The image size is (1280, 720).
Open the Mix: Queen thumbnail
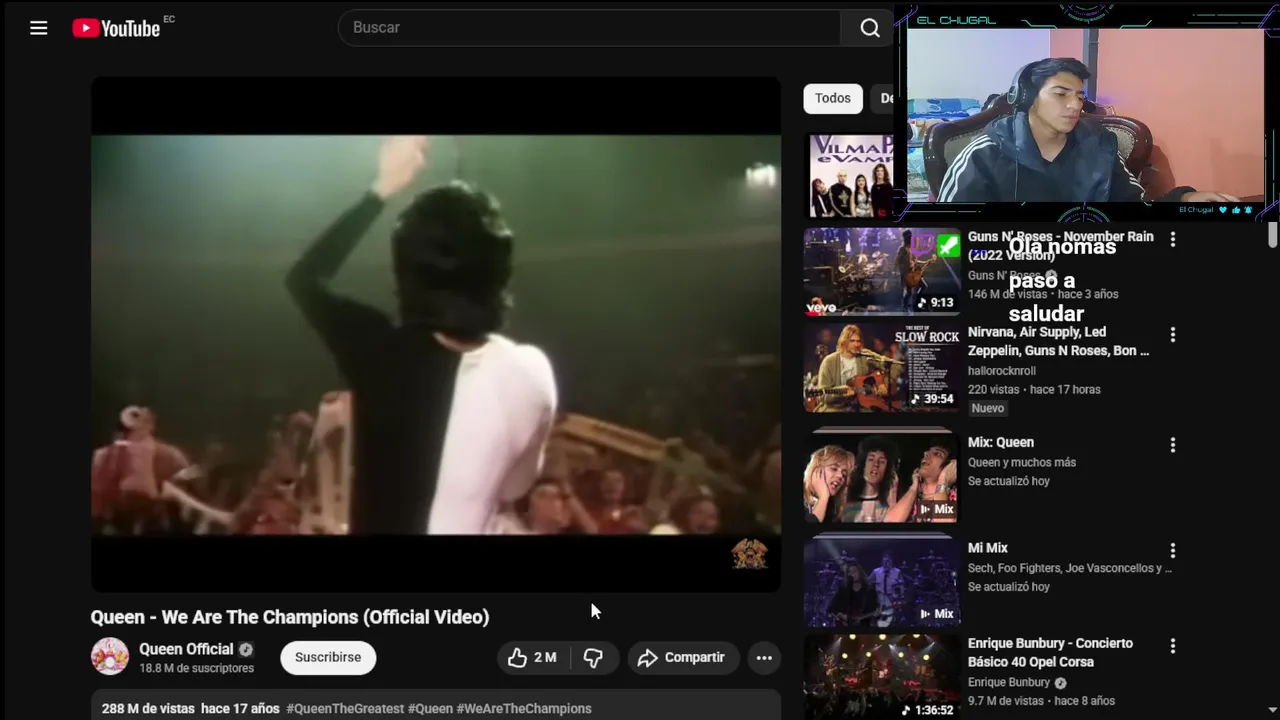click(882, 478)
